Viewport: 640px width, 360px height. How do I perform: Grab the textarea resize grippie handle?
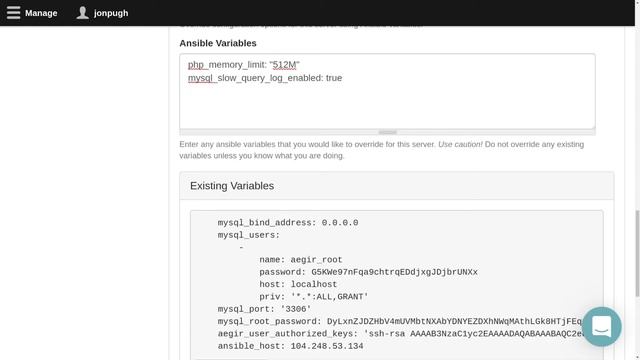pyautogui.click(x=387, y=132)
